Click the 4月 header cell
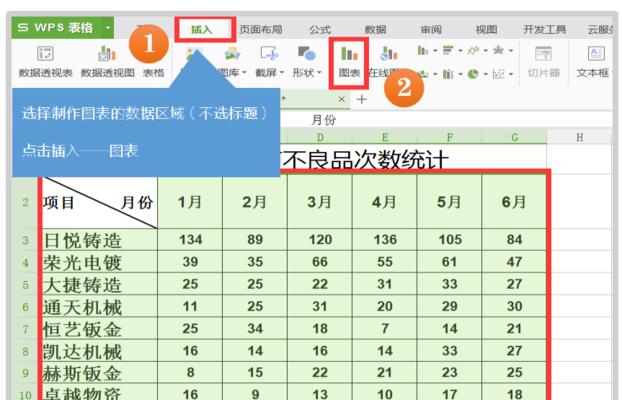This screenshot has height=400, width=622. click(385, 202)
